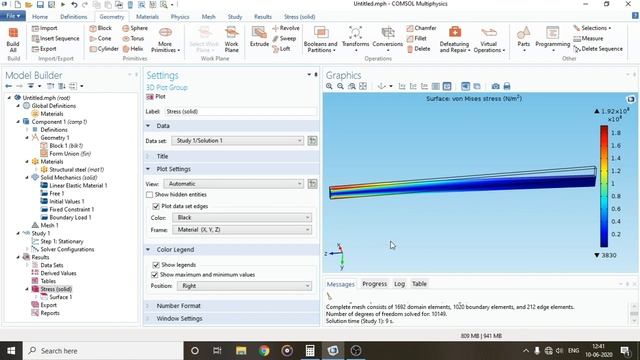Screen dimensions: 640x360
Task: Select the Block primitive tool
Action: coord(100,28)
